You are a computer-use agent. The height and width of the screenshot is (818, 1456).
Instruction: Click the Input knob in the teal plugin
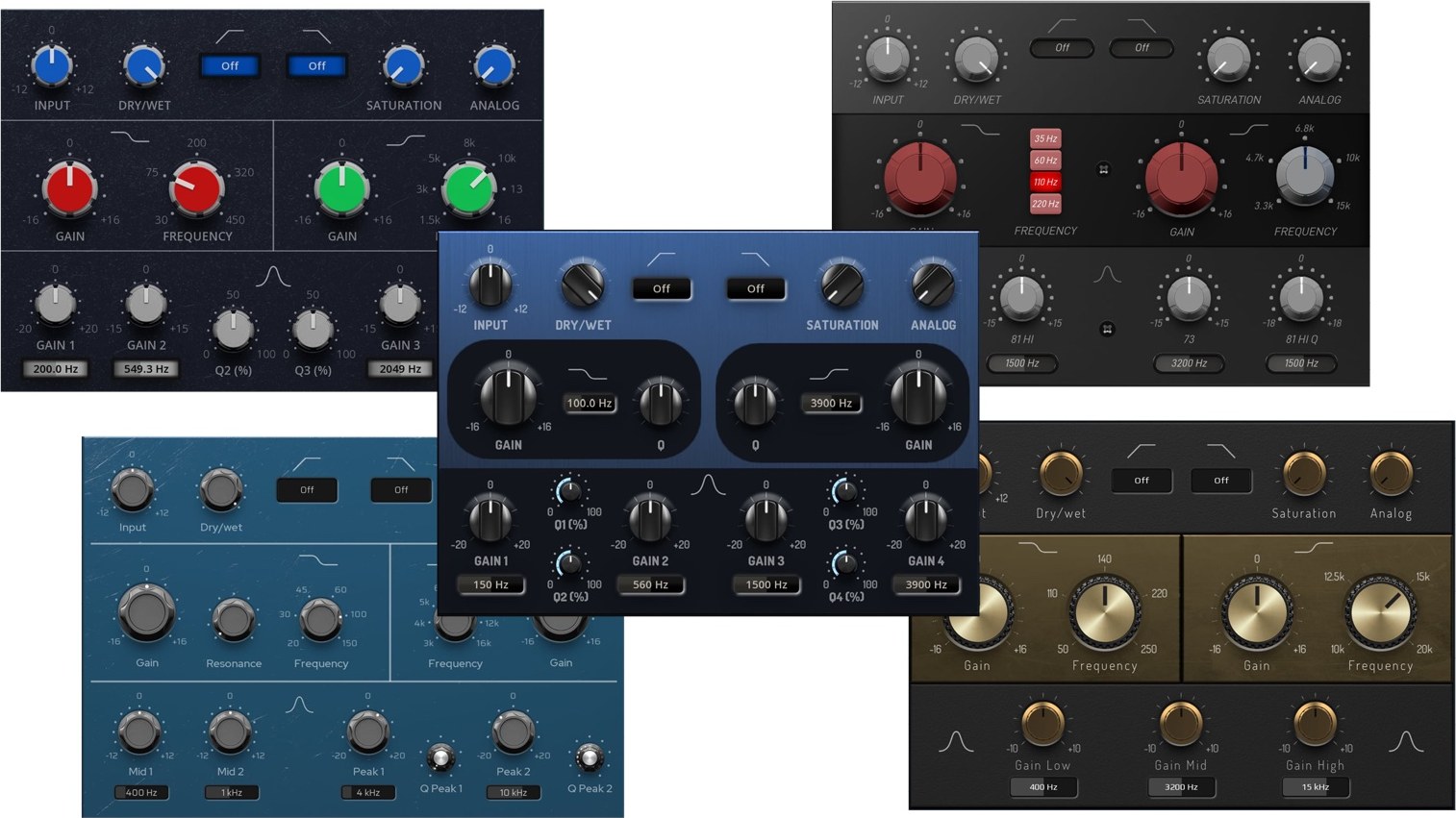click(133, 490)
